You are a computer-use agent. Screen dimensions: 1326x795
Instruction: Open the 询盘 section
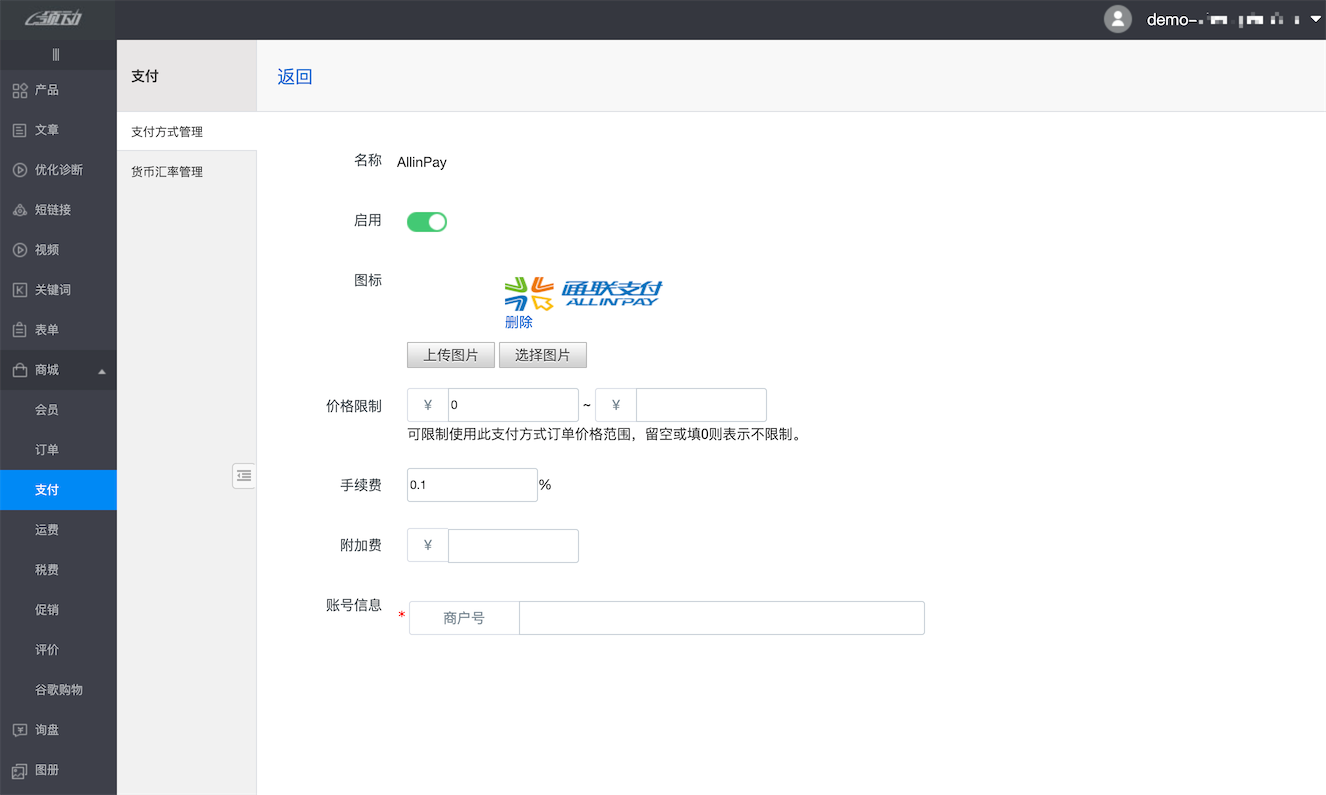pos(46,729)
